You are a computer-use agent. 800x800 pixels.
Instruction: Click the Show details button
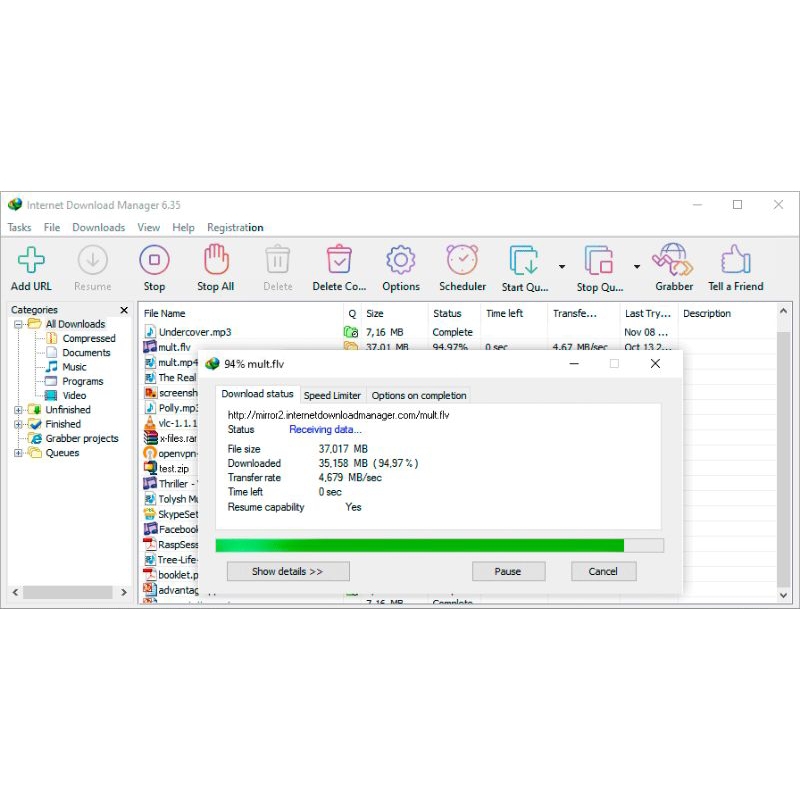coord(288,571)
